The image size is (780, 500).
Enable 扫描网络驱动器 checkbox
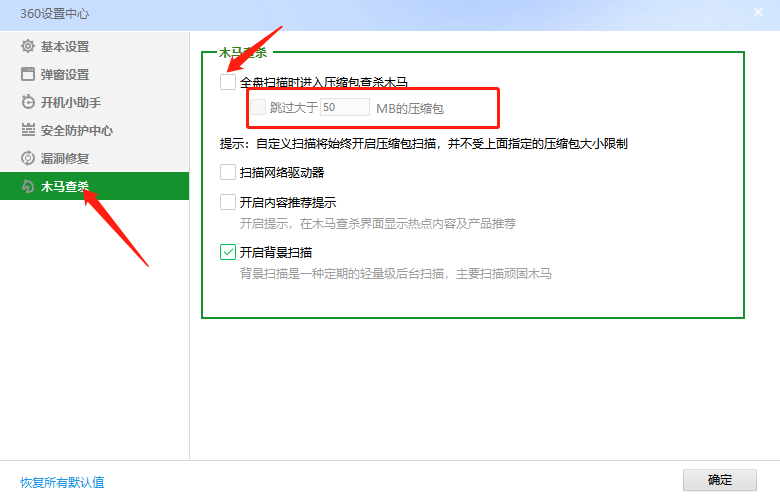pyautogui.click(x=228, y=172)
